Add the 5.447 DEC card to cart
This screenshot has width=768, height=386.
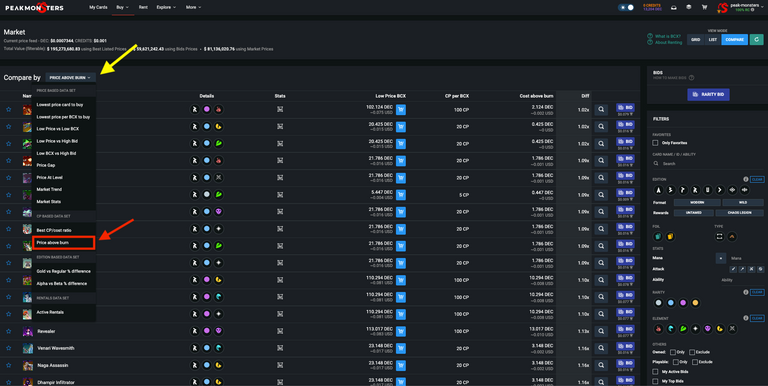click(401, 195)
